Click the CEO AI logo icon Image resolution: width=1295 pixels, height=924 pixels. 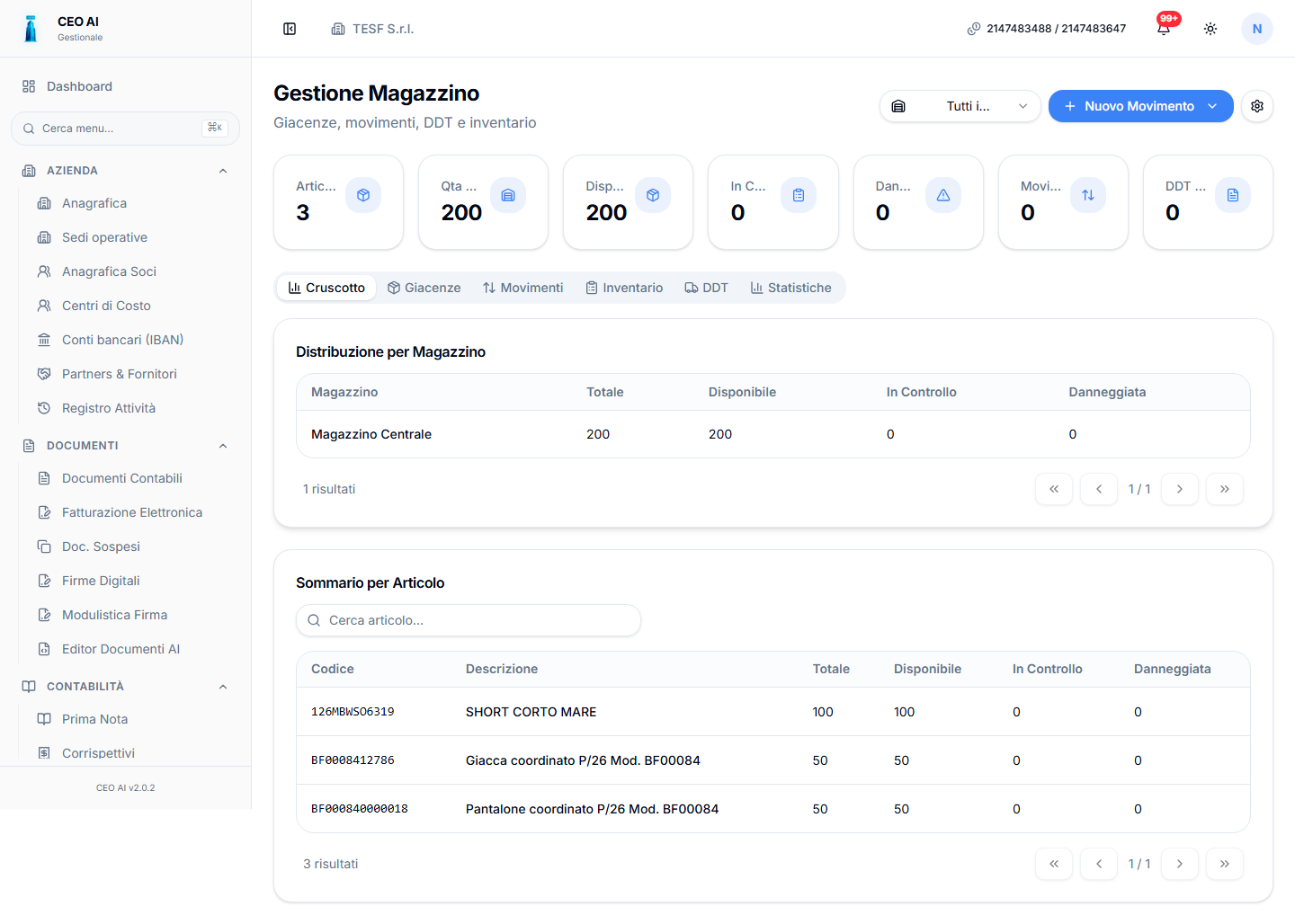click(31, 29)
